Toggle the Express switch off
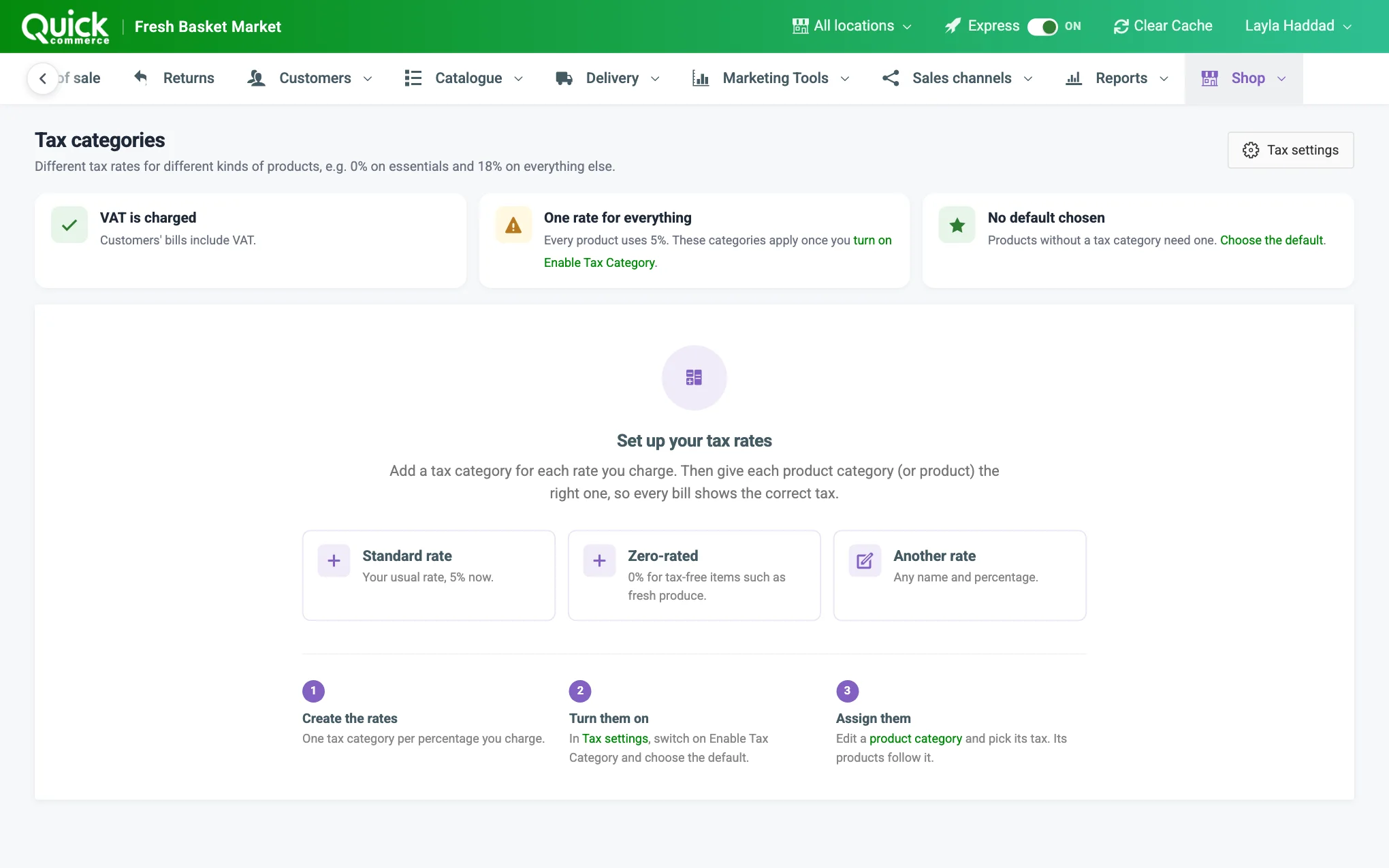The image size is (1389, 868). click(1042, 27)
